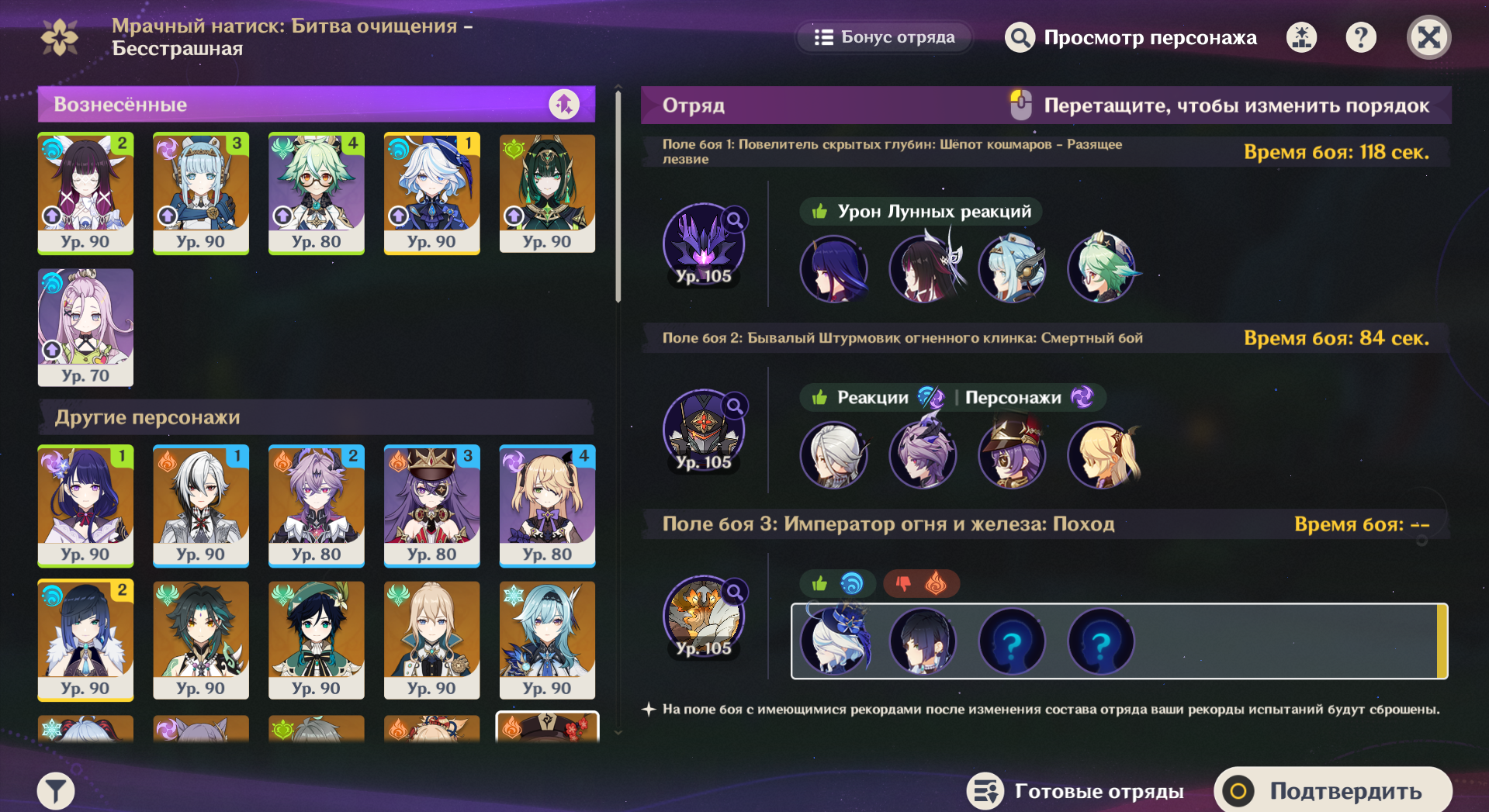Select the second empty slot in Battlefield 3
The width and height of the screenshot is (1489, 812).
coord(1101,642)
